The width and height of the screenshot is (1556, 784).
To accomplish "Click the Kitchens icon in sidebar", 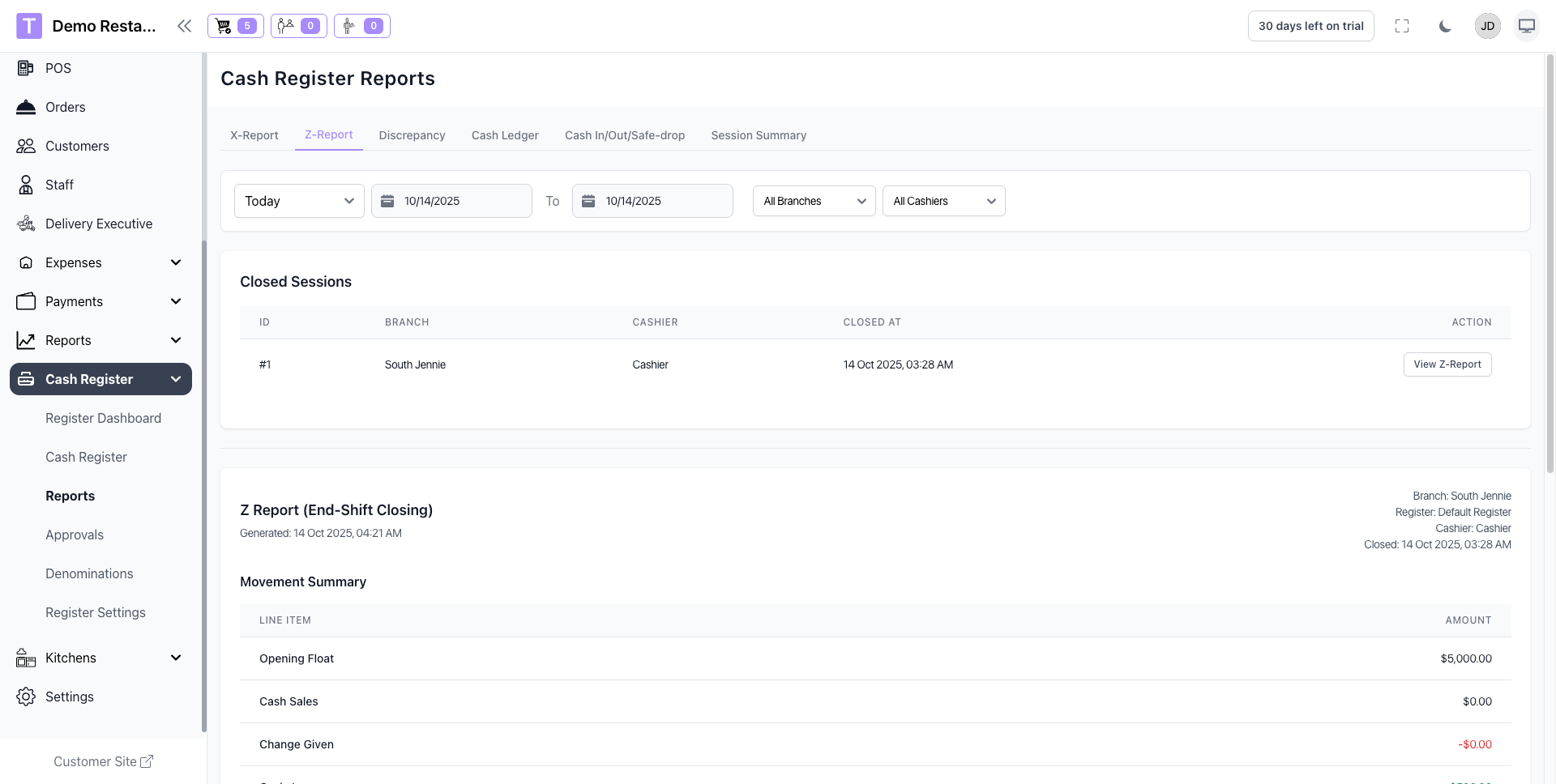I will click(26, 658).
